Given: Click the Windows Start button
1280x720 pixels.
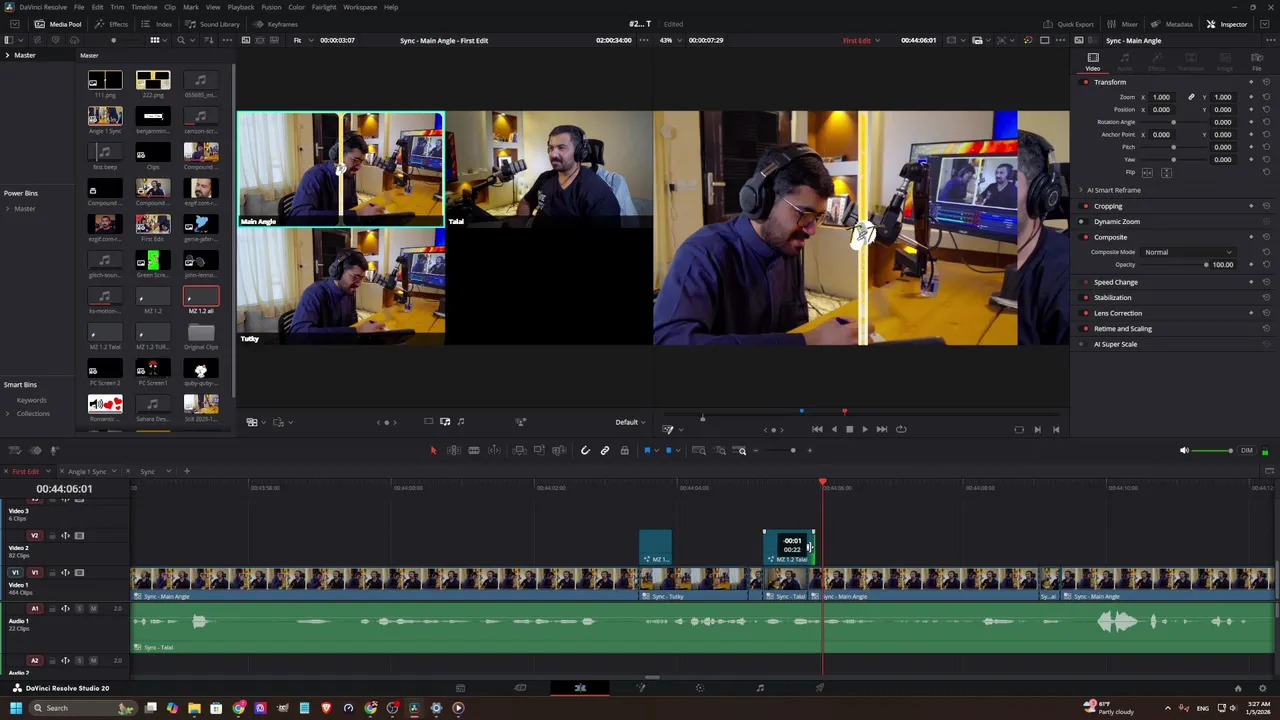Looking at the screenshot, I should [15, 708].
